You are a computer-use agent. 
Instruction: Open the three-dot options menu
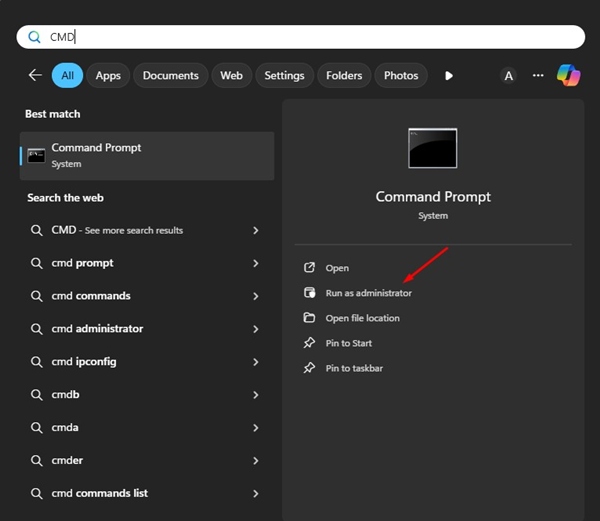(x=538, y=75)
